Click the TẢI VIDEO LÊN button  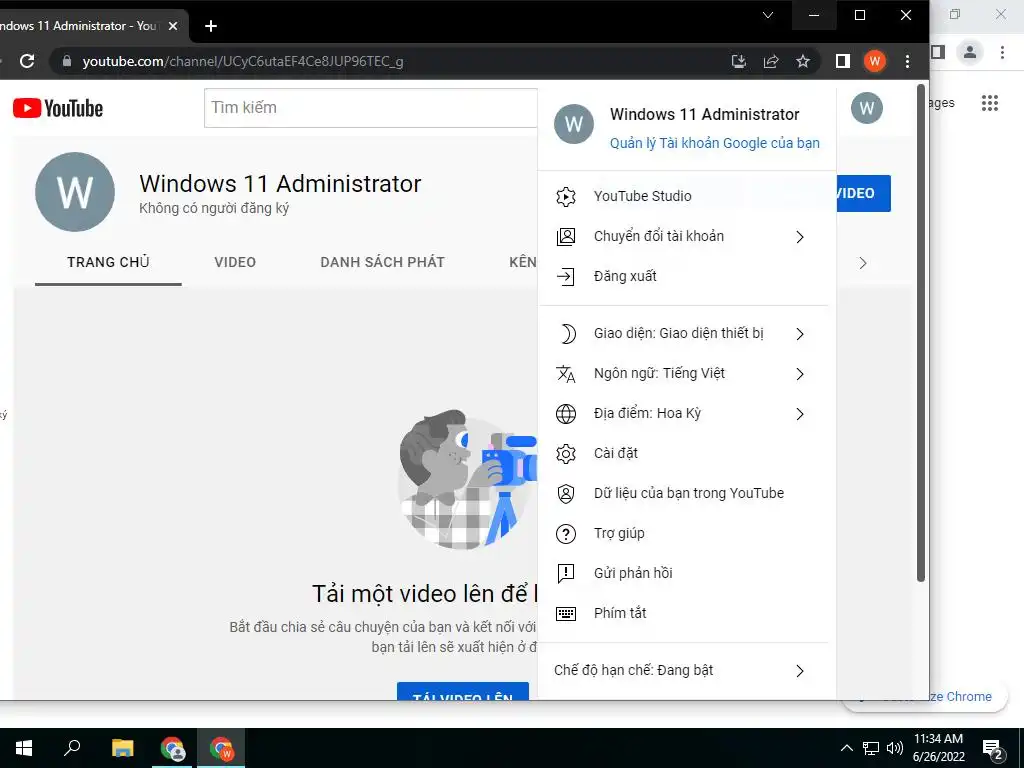point(463,692)
